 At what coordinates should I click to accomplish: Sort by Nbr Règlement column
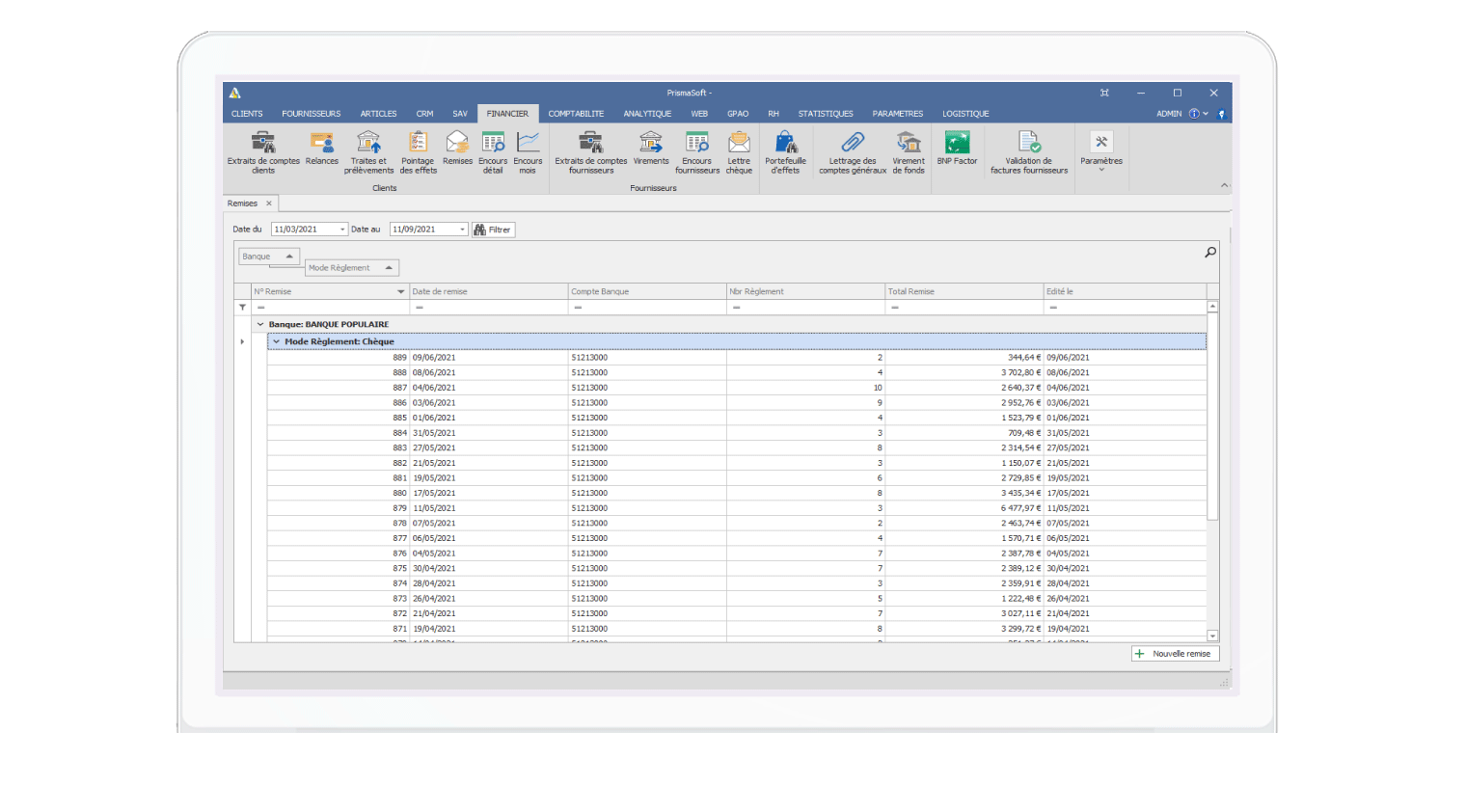(805, 291)
